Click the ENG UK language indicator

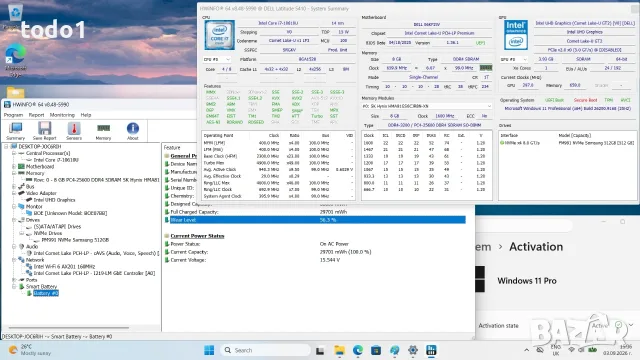tap(556, 350)
